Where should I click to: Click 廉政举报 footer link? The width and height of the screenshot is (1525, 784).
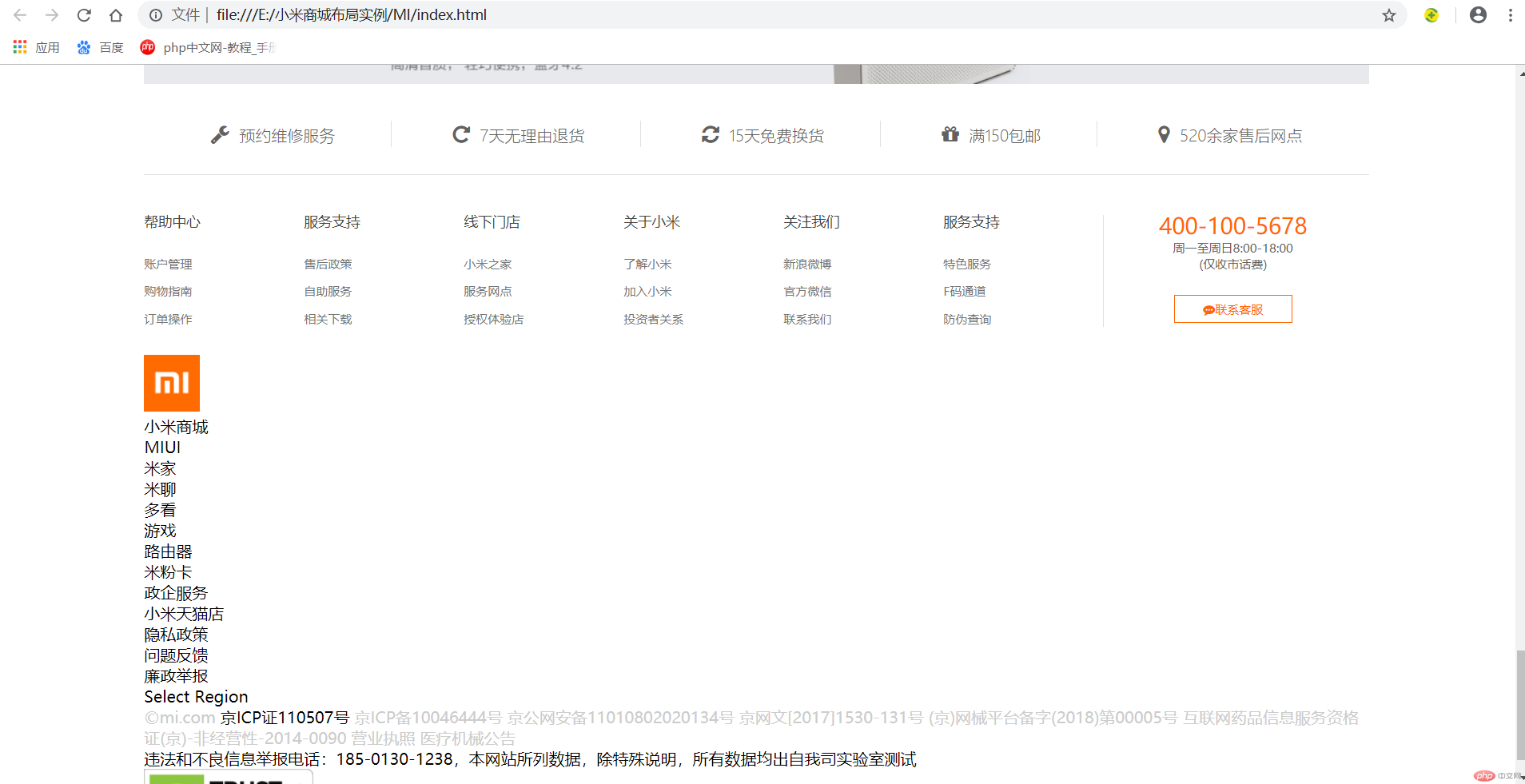tap(176, 676)
